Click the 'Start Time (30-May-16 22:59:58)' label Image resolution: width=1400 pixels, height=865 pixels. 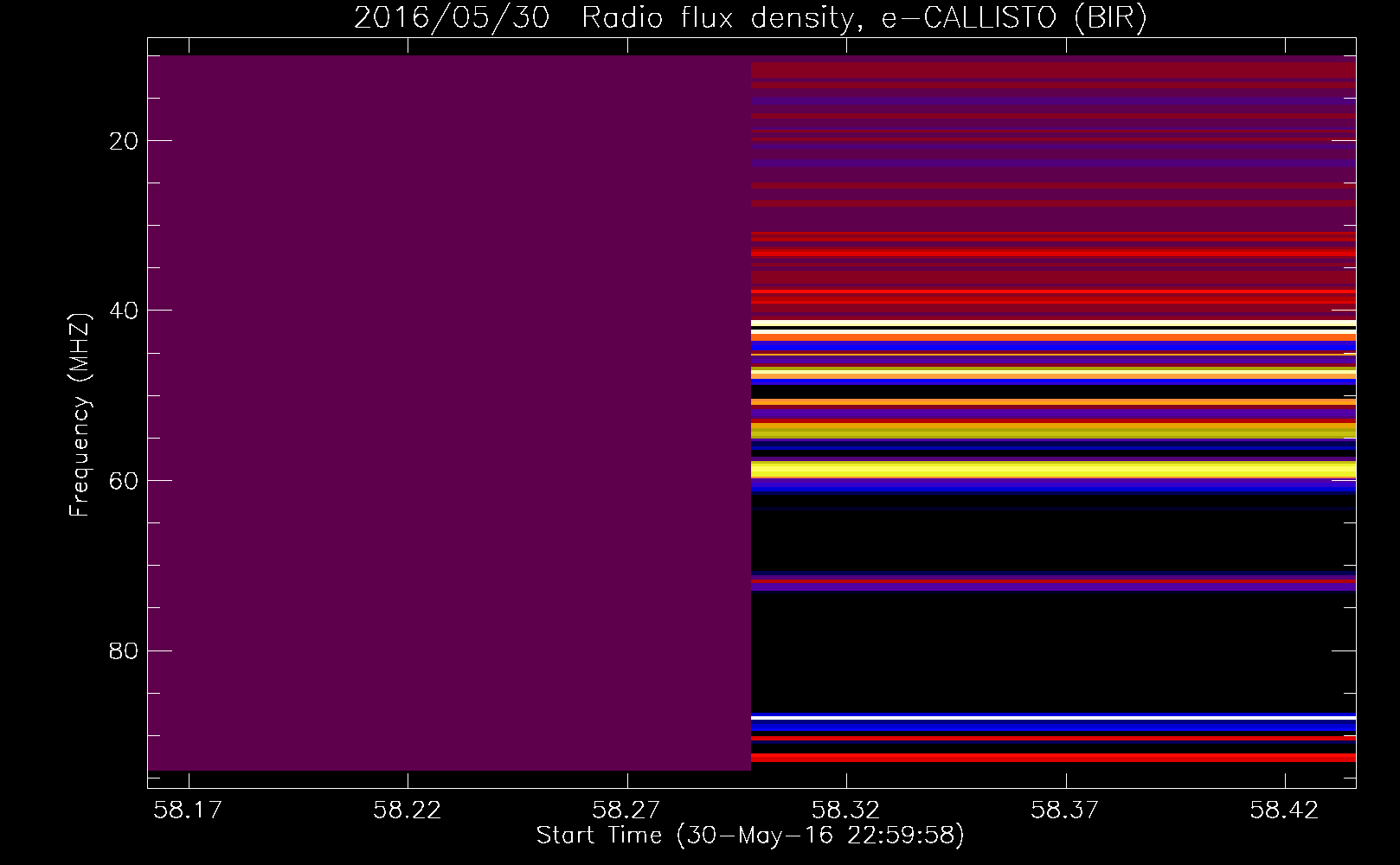coord(750,836)
